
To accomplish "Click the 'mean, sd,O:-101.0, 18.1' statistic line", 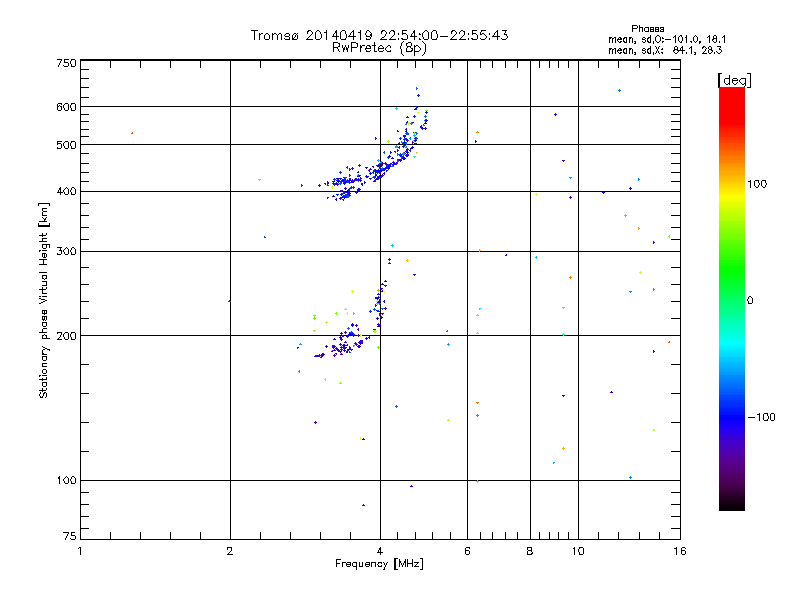I will [x=667, y=39].
